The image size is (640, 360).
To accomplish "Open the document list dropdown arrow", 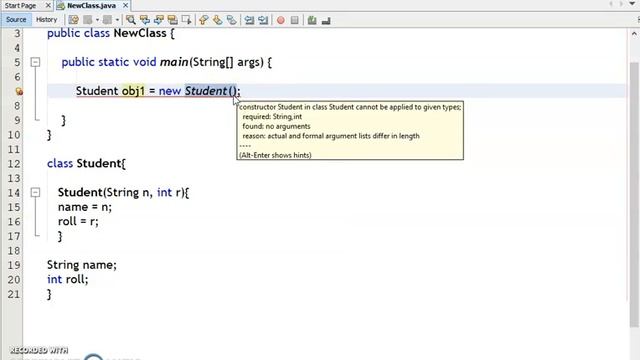I will [x=632, y=4].
